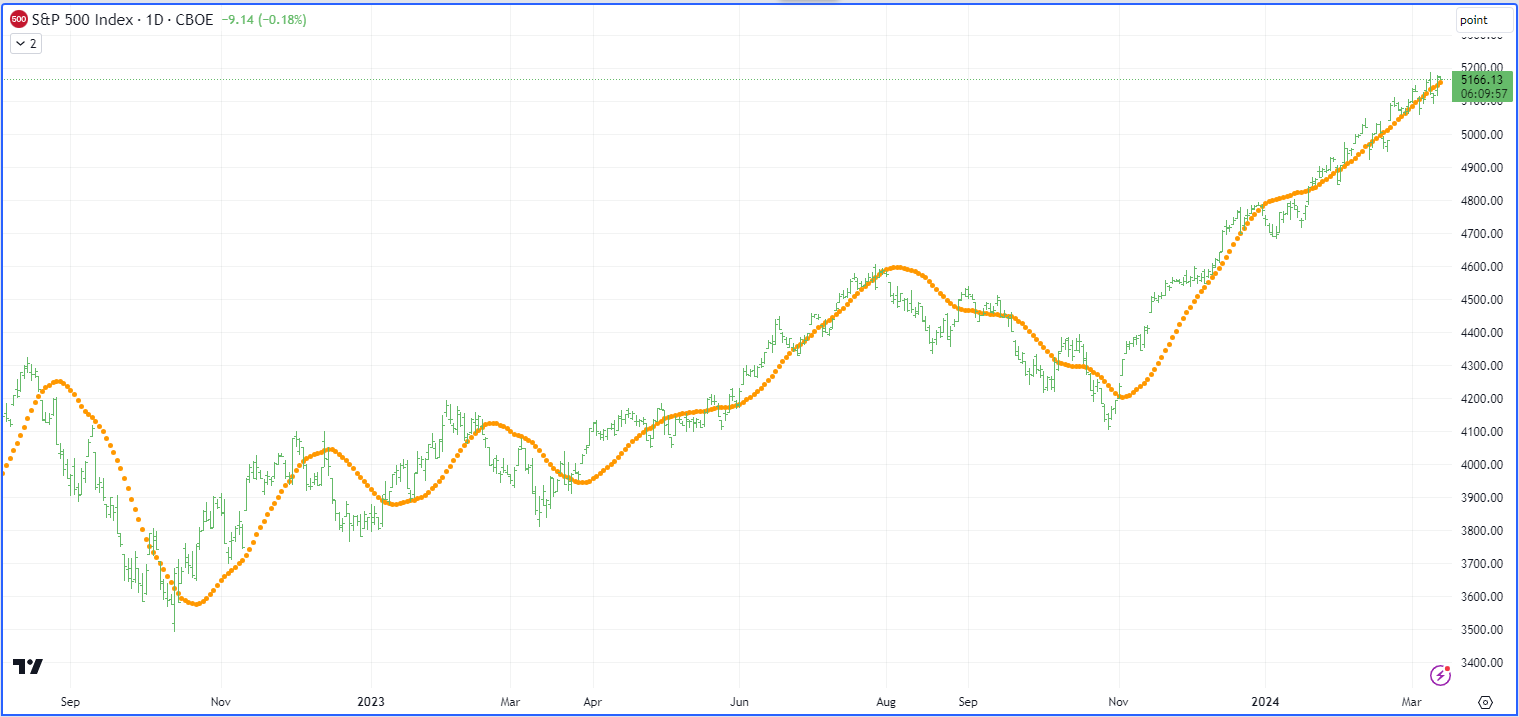1519x717 pixels.
Task: Click the 4000.00 price axis label
Action: (1483, 465)
